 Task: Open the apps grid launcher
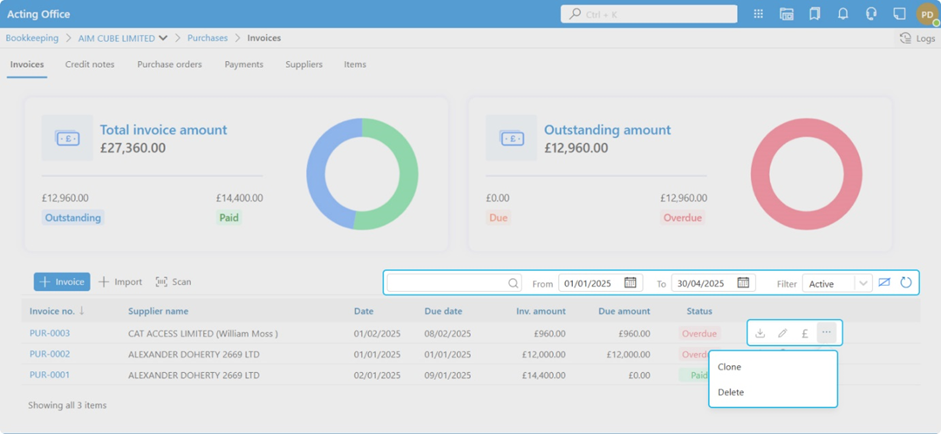tap(758, 14)
